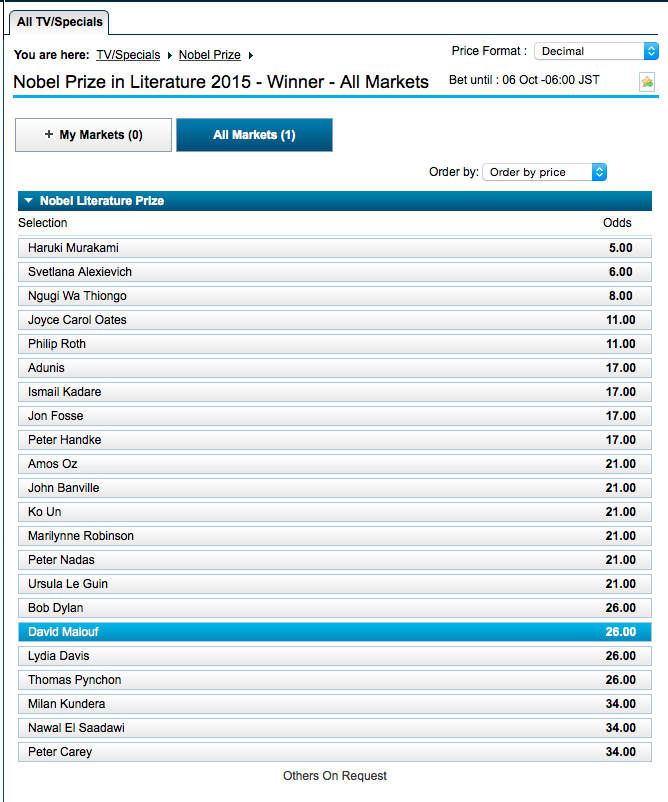Follow the TV/Specials breadcrumb link
The image size is (668, 802).
tap(128, 55)
